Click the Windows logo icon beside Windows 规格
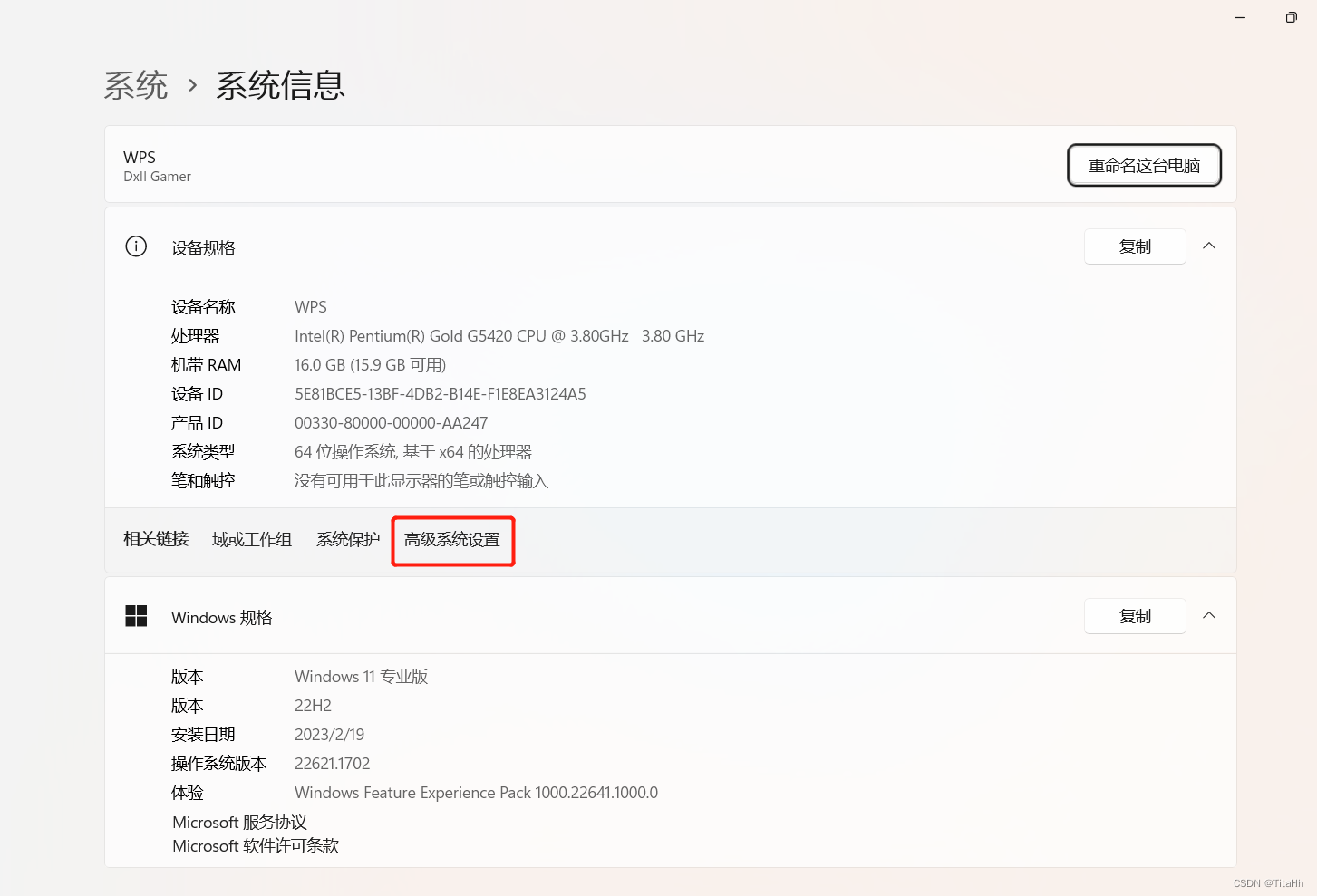This screenshot has width=1317, height=896. 136,616
